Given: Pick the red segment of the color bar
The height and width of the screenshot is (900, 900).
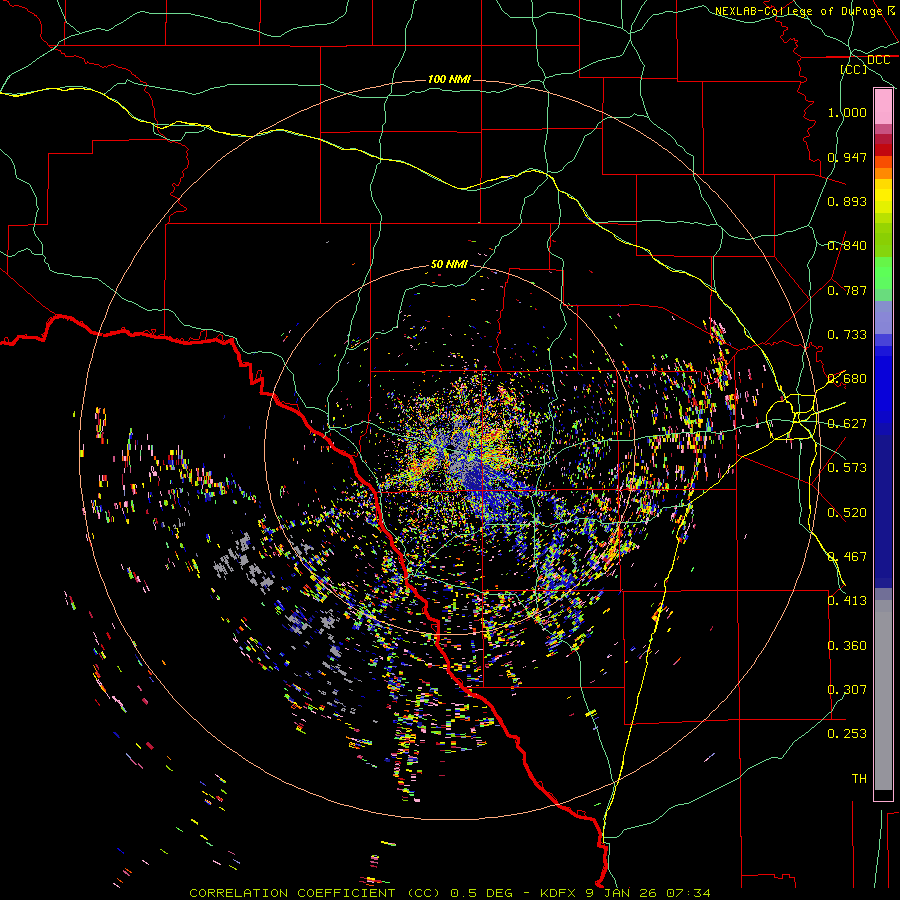Looking at the screenshot, I should 883,150.
